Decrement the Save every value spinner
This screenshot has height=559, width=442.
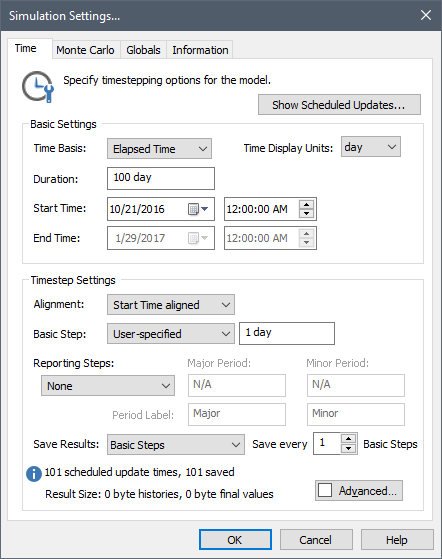pyautogui.click(x=348, y=448)
